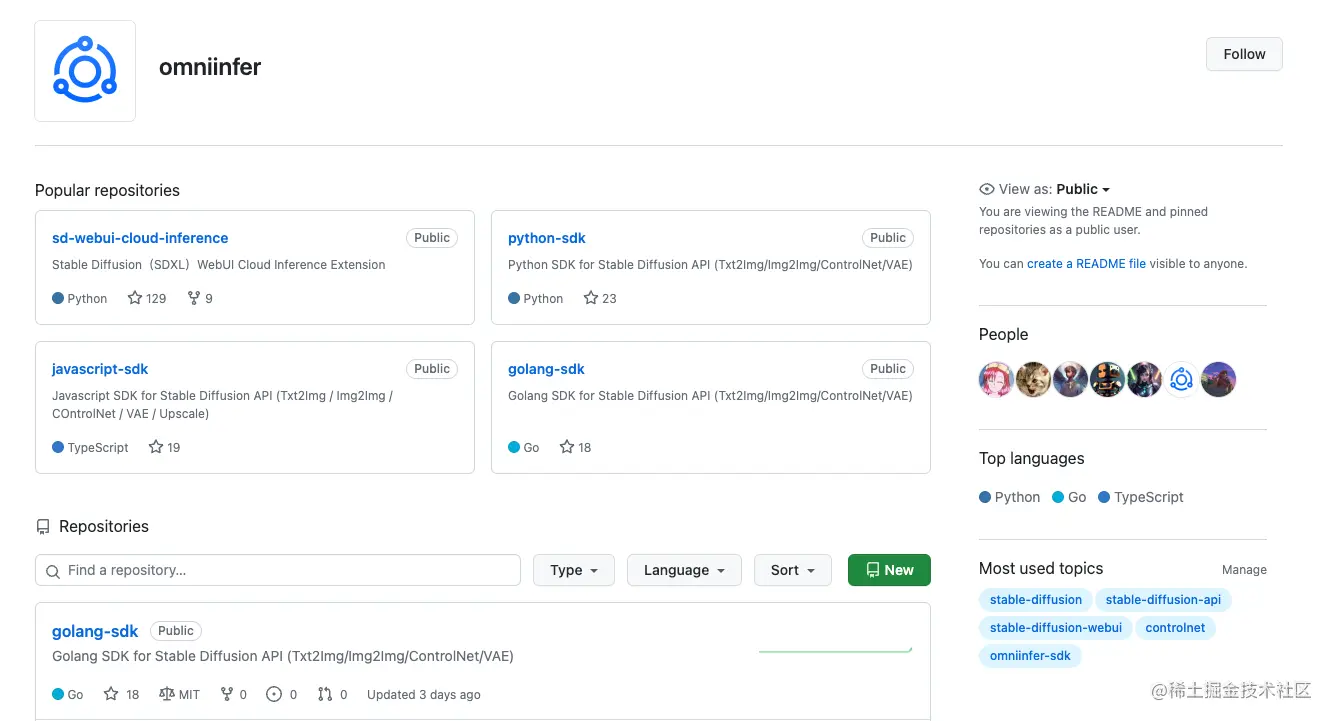Image resolution: width=1332 pixels, height=721 pixels.
Task: Click star count on golang-sdk pinned card
Action: tap(575, 447)
